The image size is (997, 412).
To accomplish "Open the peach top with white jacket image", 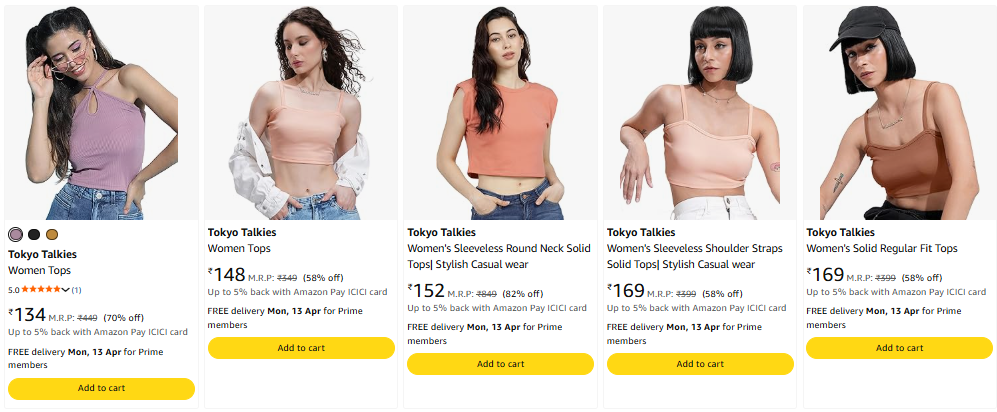I will (x=301, y=112).
